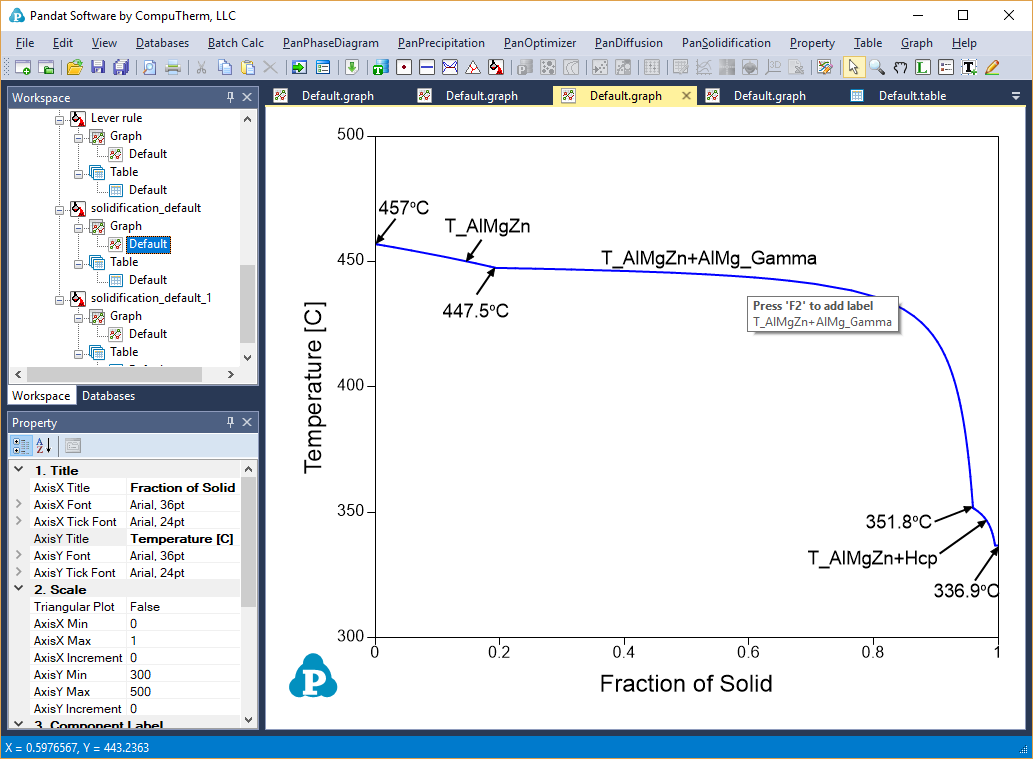The width and height of the screenshot is (1033, 759).
Task: Select the hand Pan tool
Action: pyautogui.click(x=899, y=67)
